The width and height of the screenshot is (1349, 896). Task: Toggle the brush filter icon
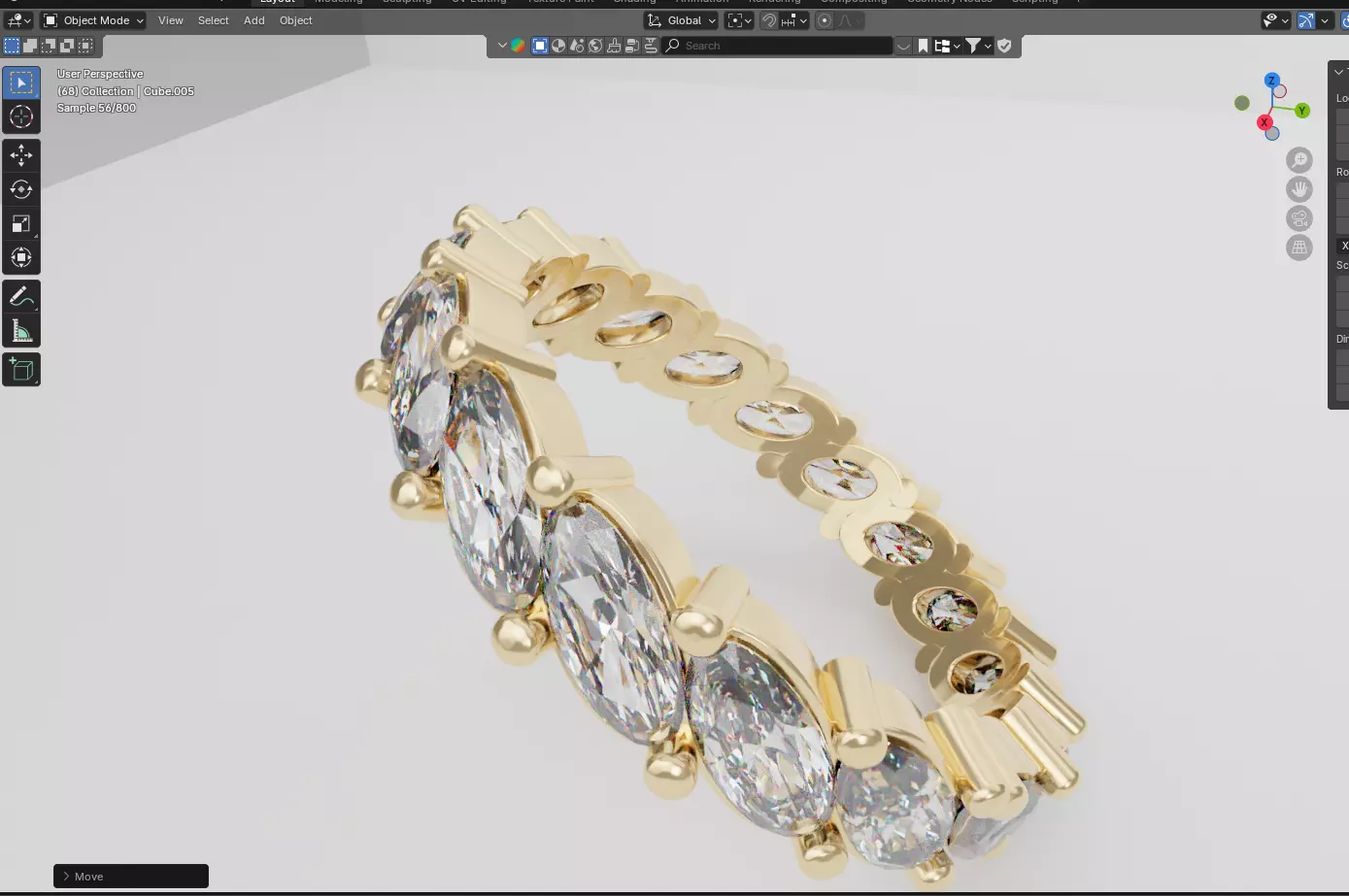tap(614, 46)
